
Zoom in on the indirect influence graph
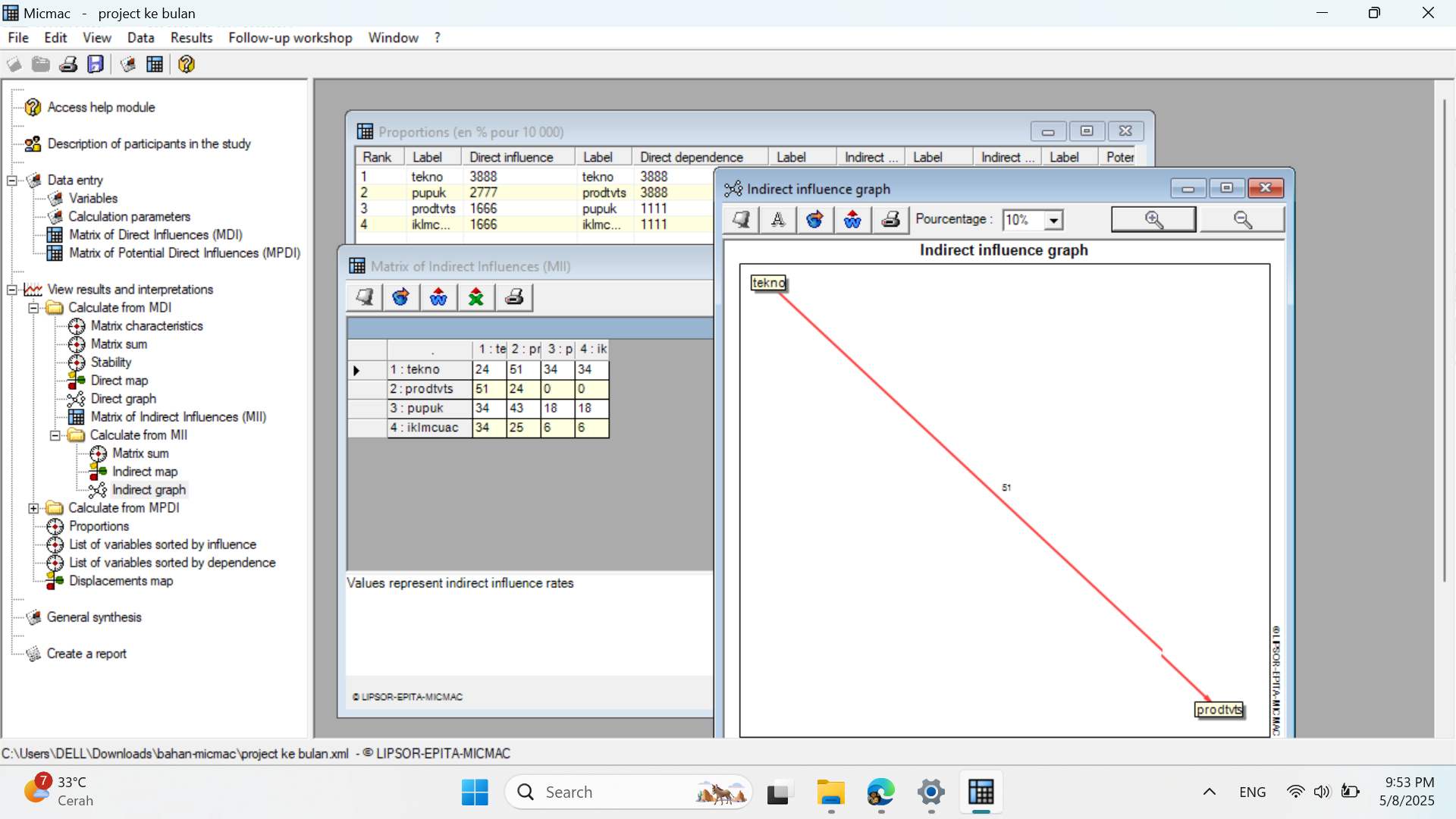coord(1153,220)
